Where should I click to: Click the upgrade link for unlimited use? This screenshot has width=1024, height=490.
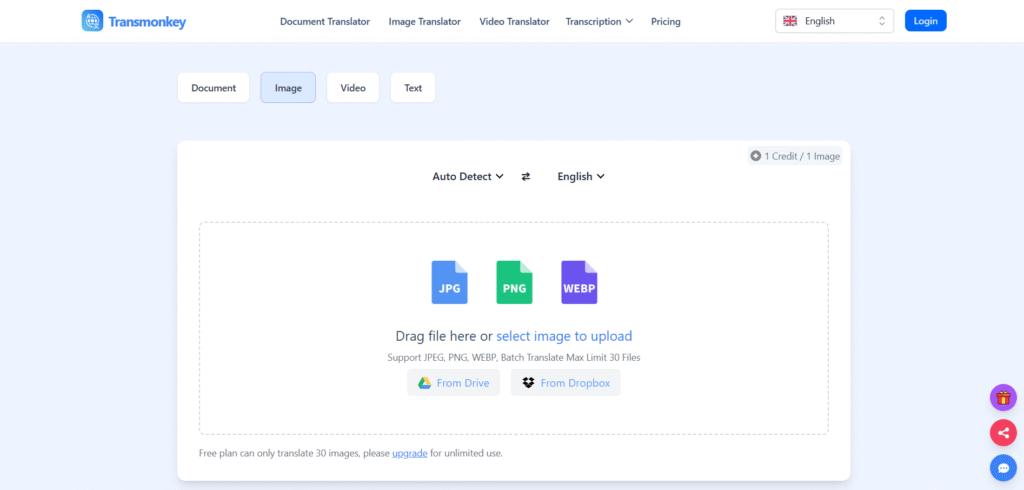click(x=409, y=453)
